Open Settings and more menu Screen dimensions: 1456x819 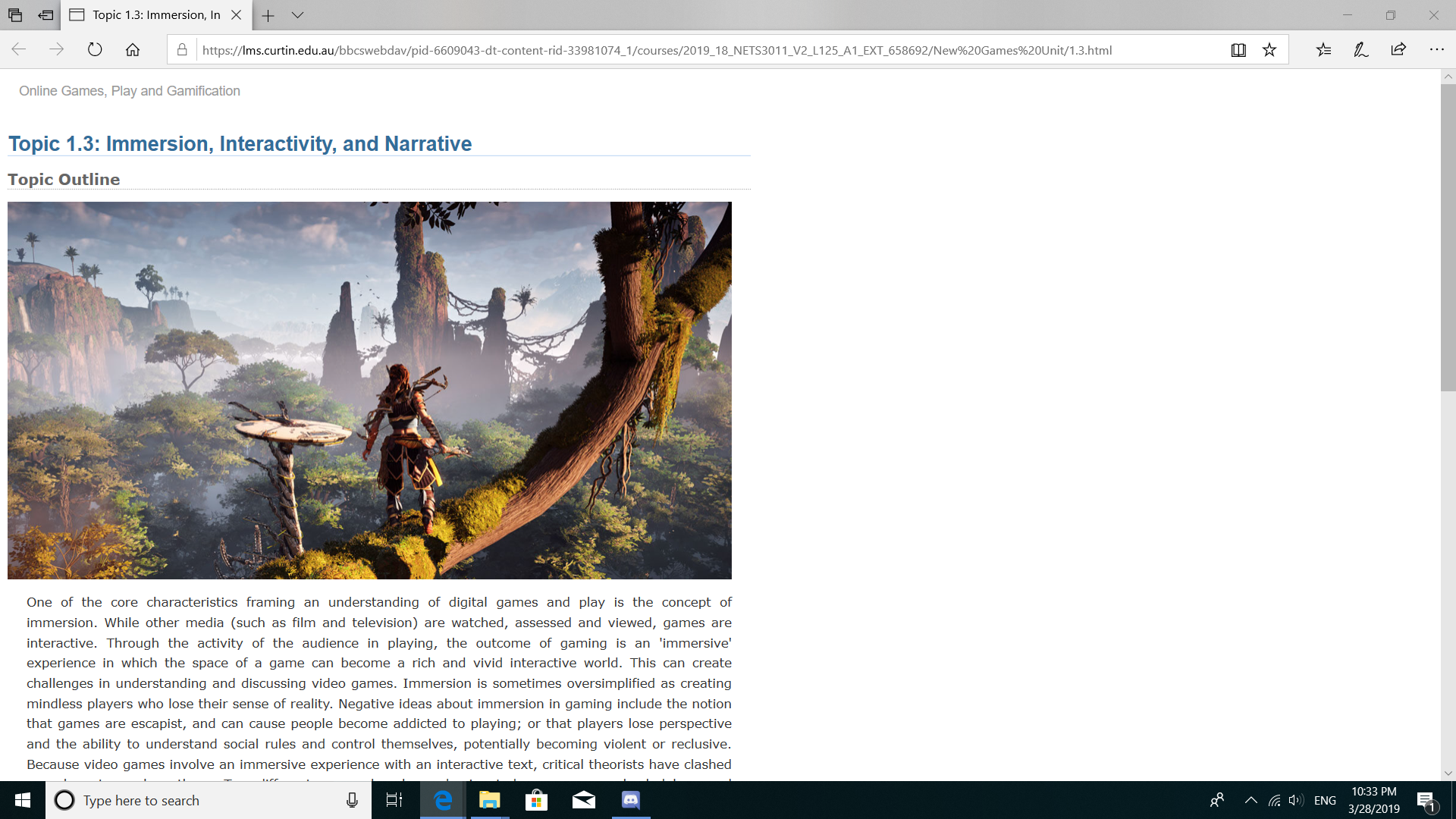[x=1437, y=50]
